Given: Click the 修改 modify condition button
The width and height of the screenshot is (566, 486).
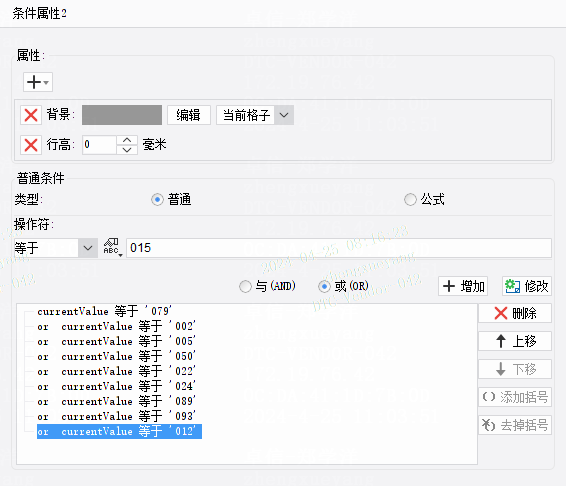Looking at the screenshot, I should [x=527, y=286].
